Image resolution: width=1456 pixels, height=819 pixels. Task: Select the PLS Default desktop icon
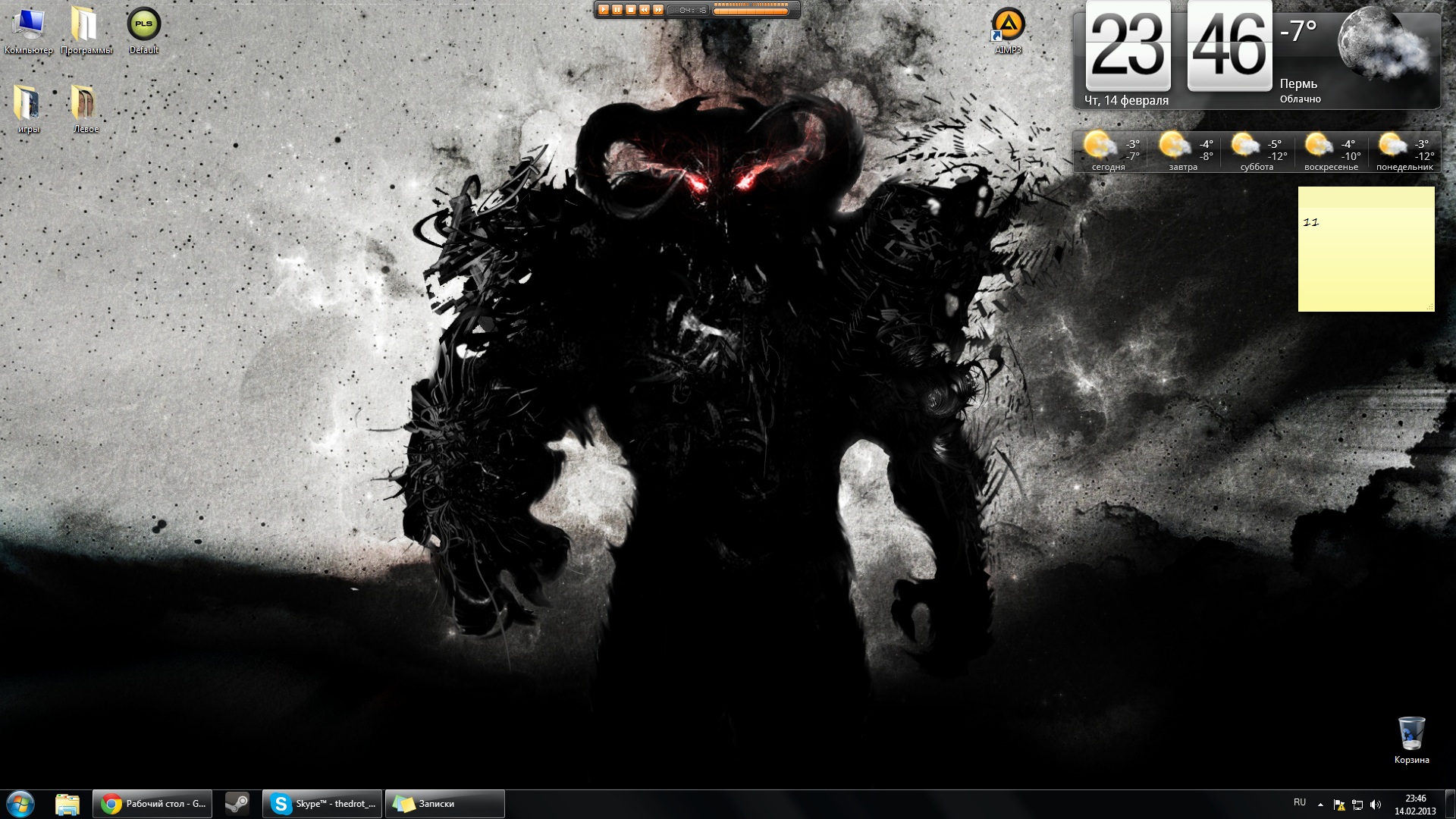[143, 30]
